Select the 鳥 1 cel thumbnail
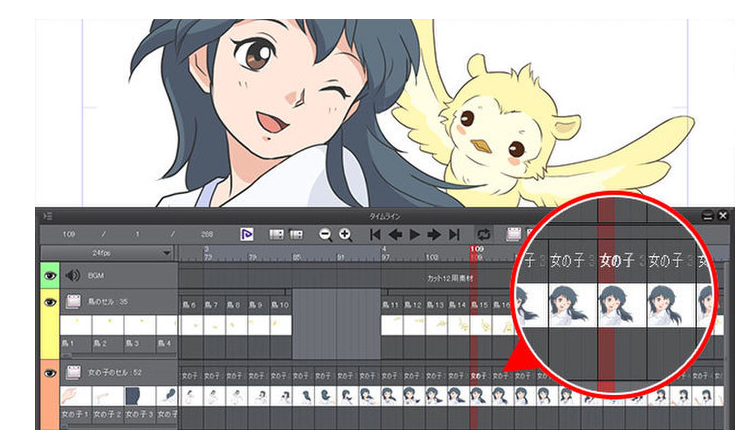 76,325
